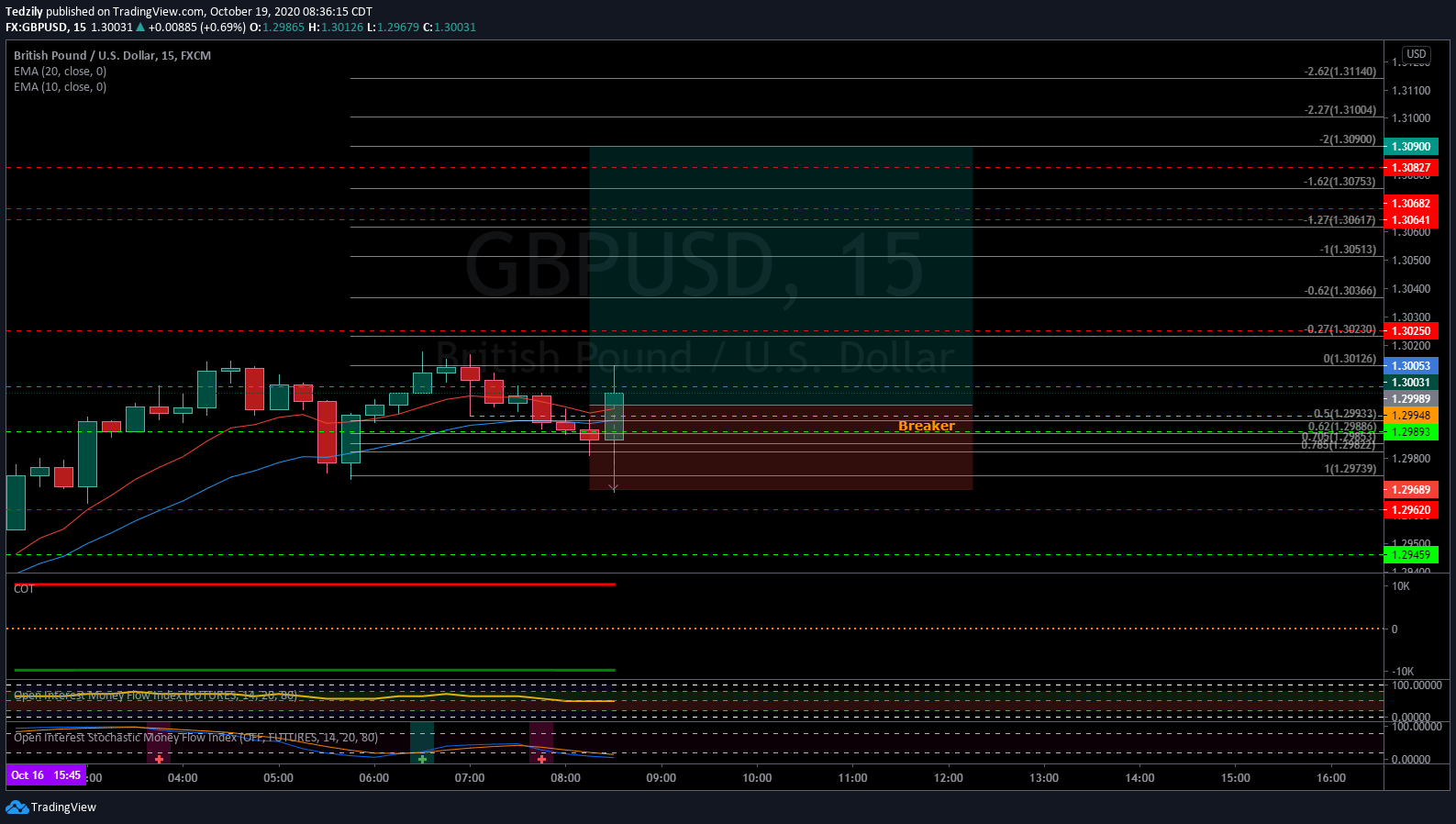1456x824 pixels.
Task: Click the red 1.29620 price tag
Action: coord(1411,510)
